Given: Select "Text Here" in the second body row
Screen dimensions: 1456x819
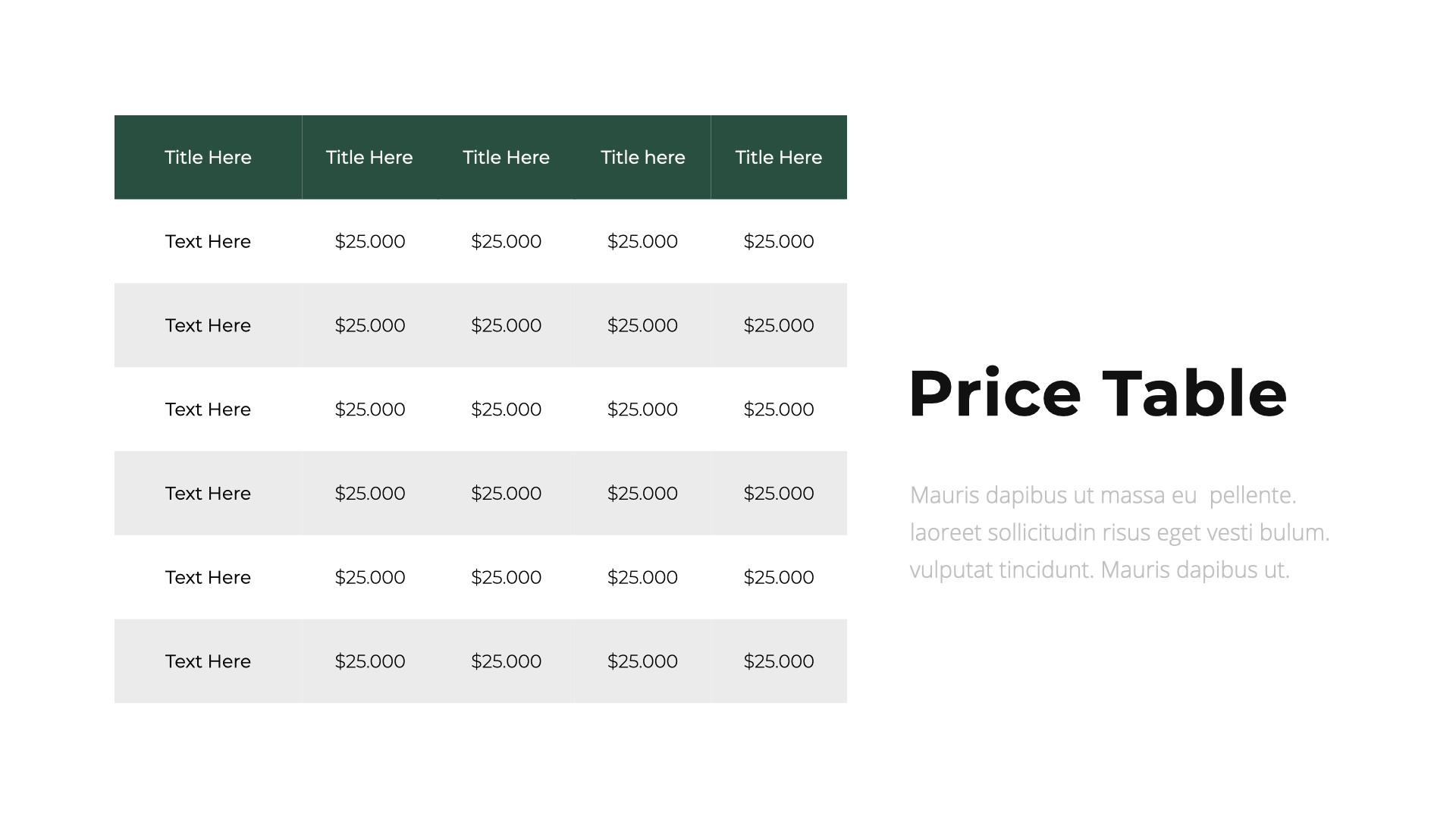Looking at the screenshot, I should pos(208,325).
